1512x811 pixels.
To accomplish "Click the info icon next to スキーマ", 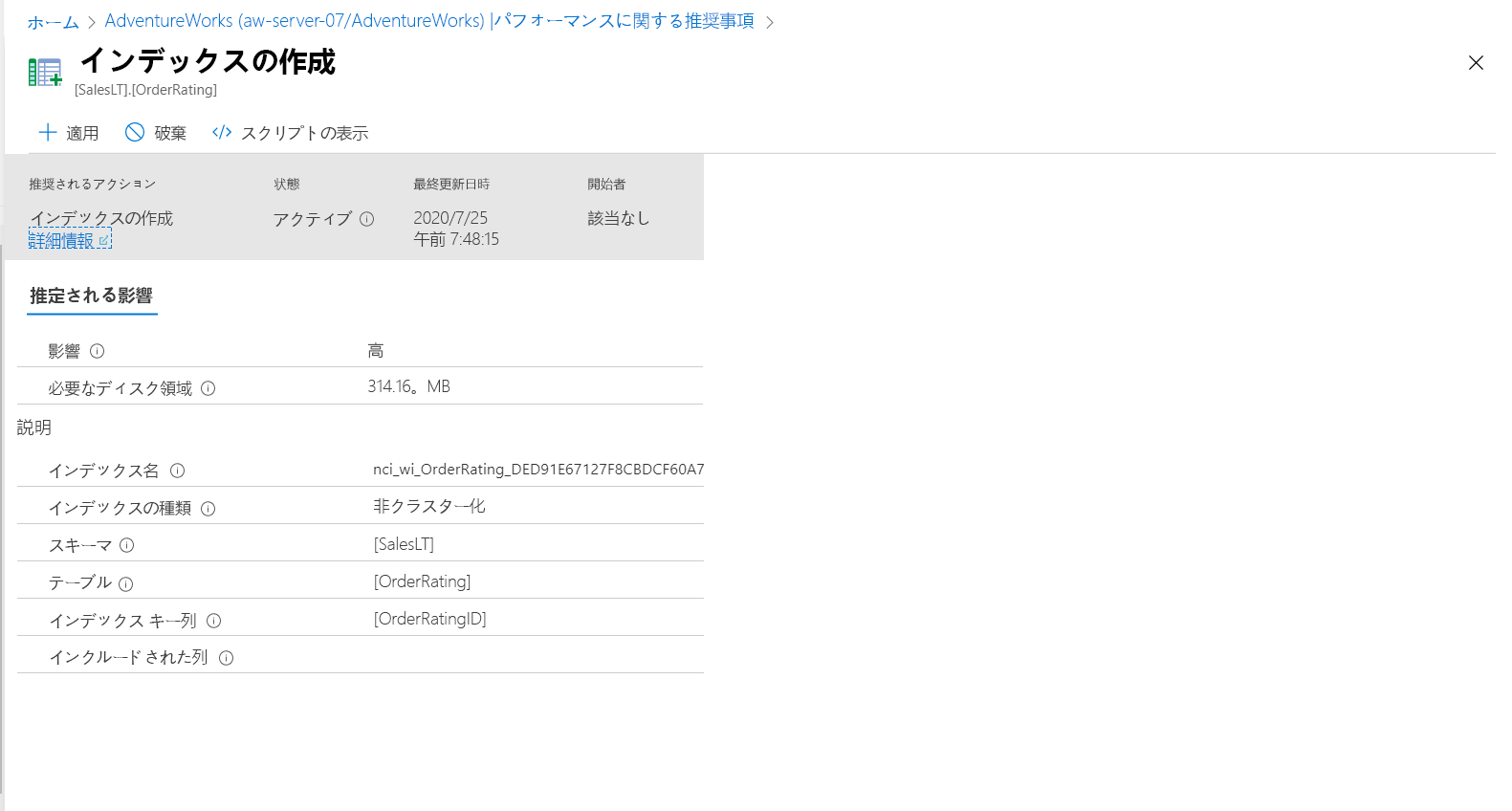I will [x=127, y=545].
